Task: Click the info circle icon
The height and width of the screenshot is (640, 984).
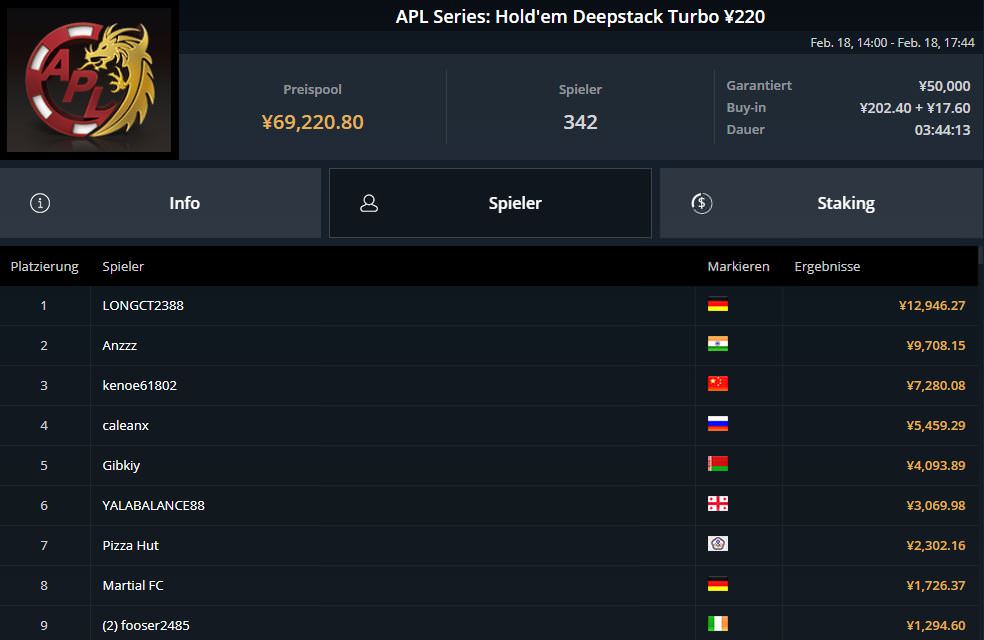Action: coord(40,203)
